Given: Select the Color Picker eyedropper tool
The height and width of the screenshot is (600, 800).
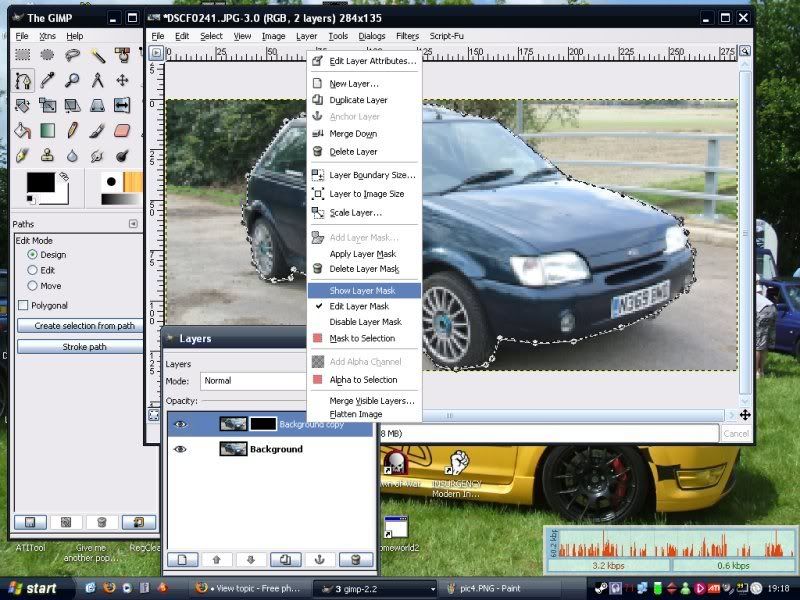Looking at the screenshot, I should click(x=47, y=80).
